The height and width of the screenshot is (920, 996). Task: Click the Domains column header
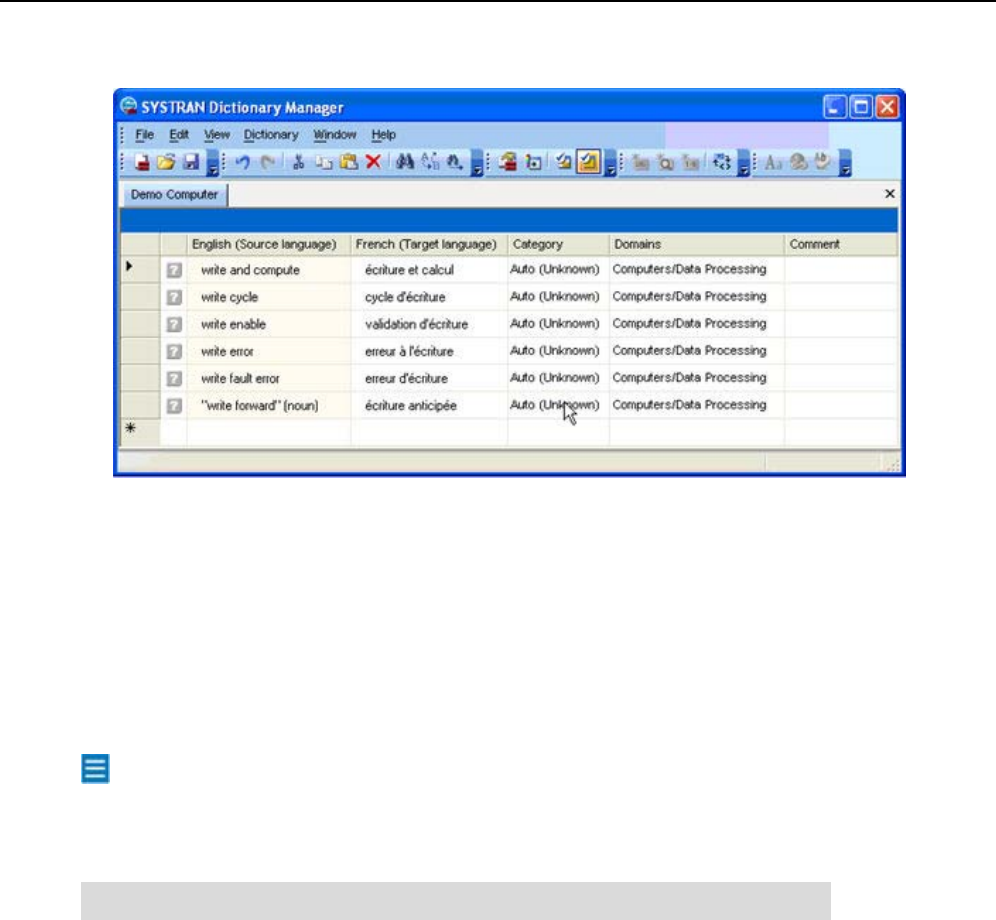[697, 245]
